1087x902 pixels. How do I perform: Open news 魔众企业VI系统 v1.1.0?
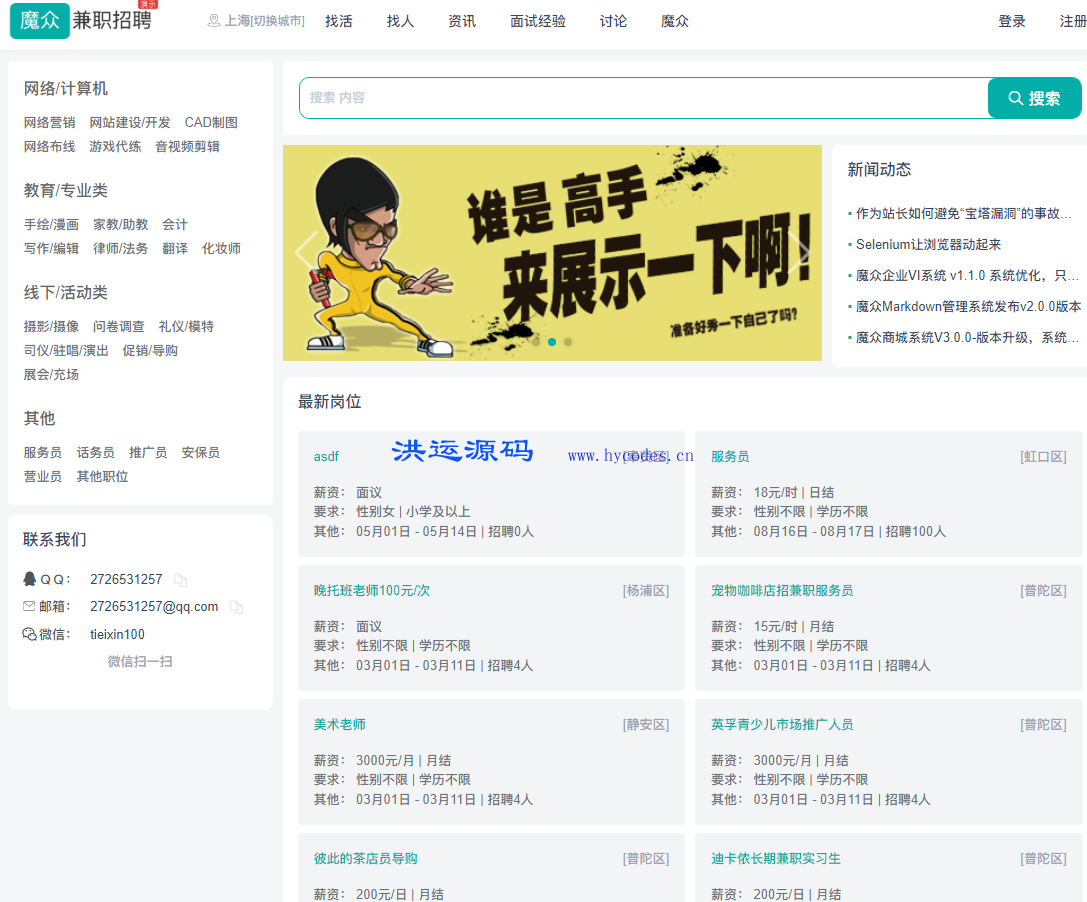966,276
